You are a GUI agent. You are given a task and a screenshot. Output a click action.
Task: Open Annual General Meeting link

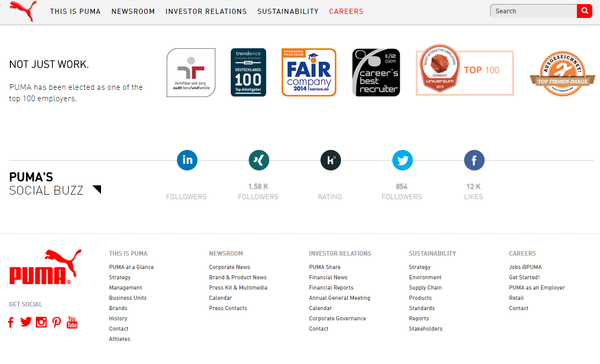(x=339, y=298)
